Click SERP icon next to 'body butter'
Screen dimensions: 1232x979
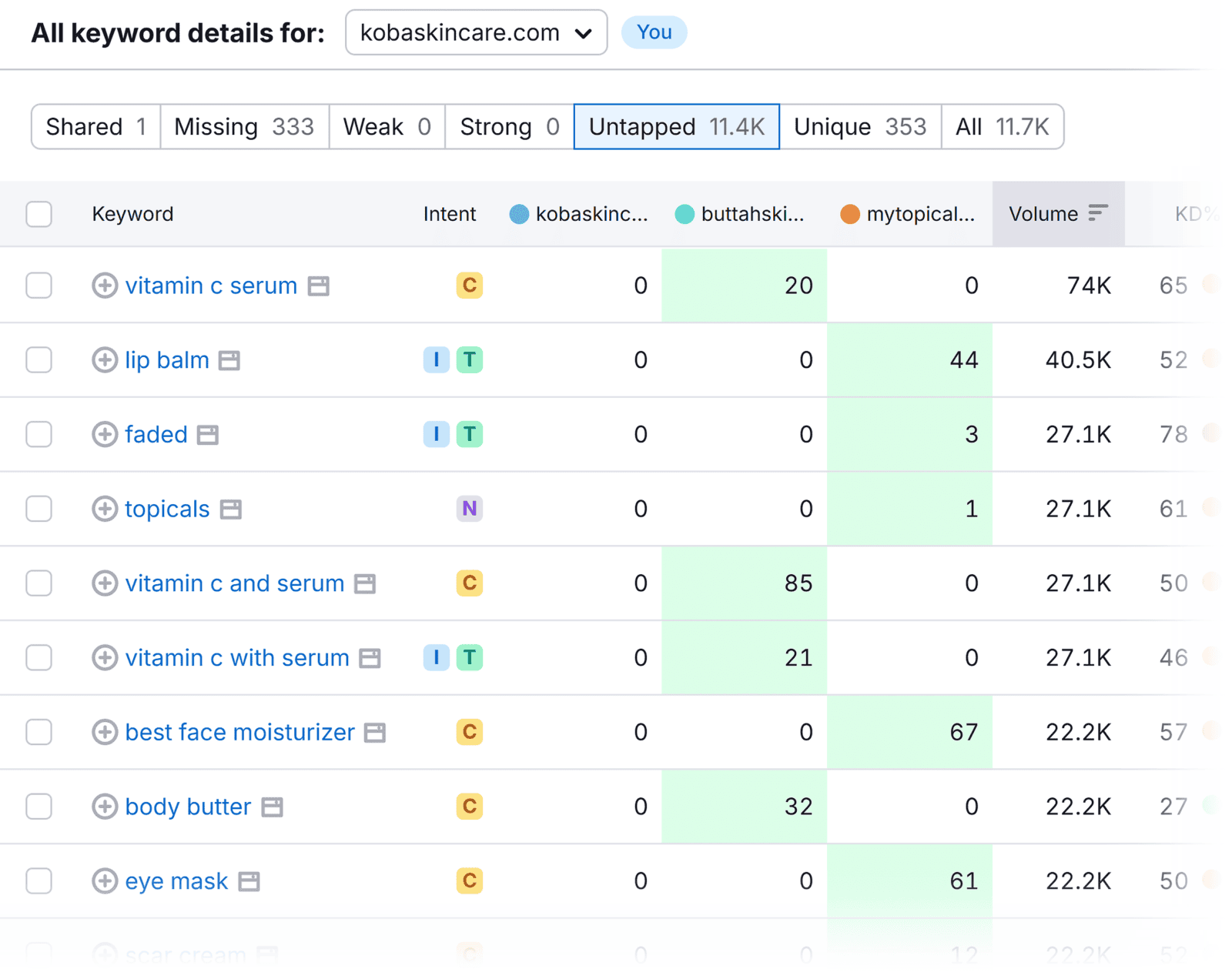click(273, 807)
